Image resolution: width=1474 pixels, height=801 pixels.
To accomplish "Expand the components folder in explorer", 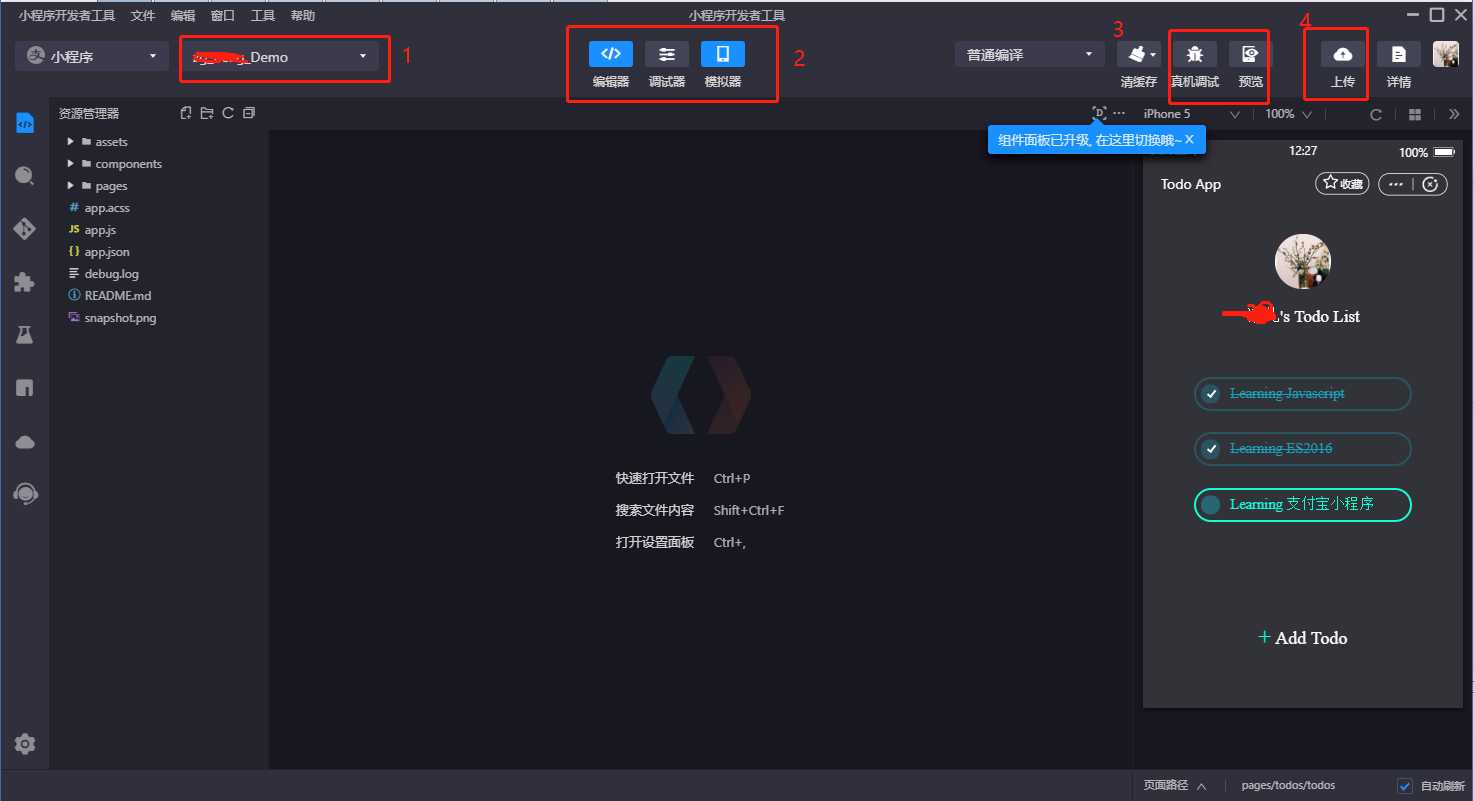I will point(128,164).
